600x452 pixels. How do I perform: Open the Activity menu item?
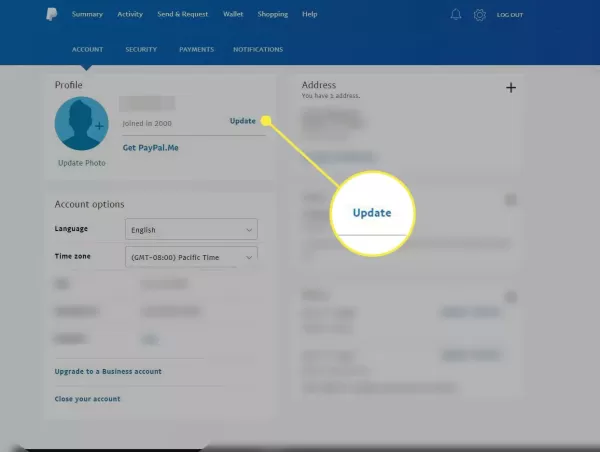[130, 14]
